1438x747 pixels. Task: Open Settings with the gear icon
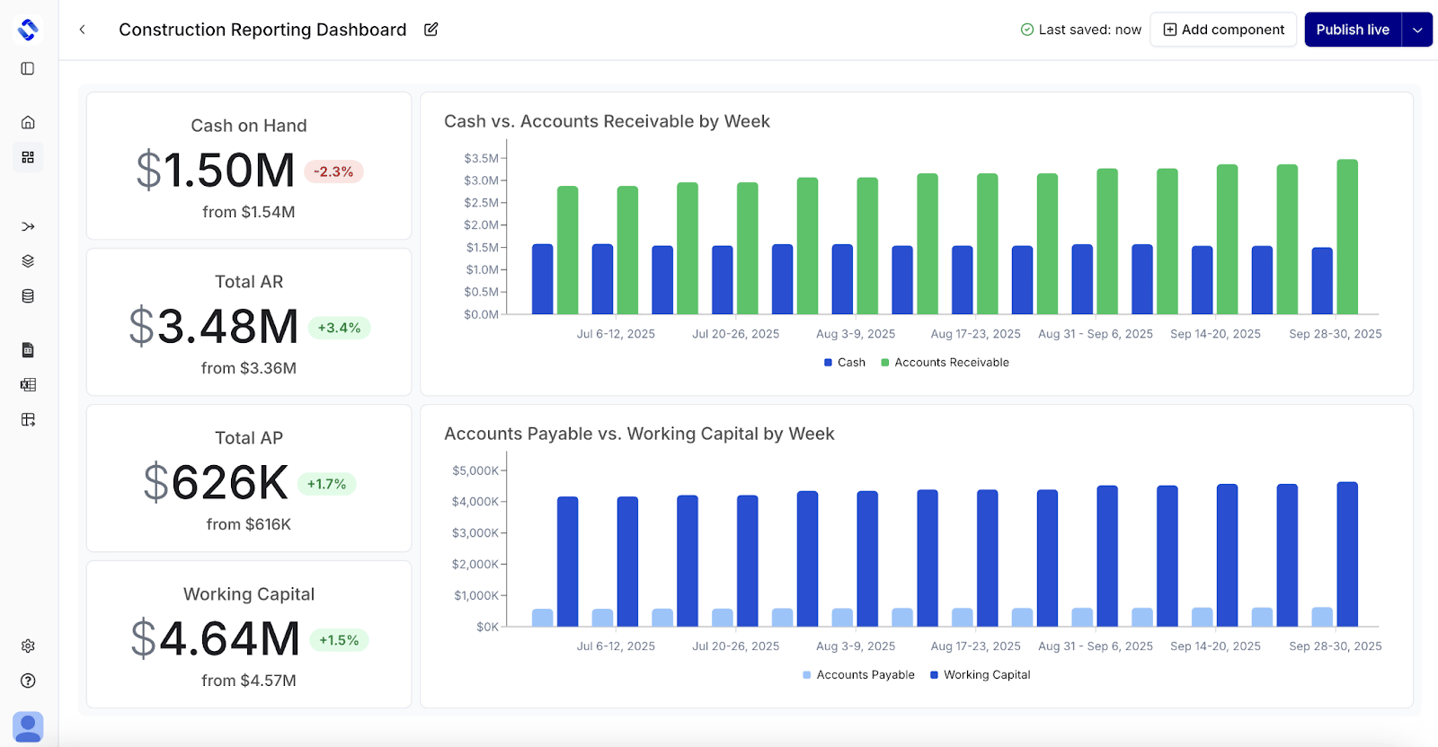28,646
